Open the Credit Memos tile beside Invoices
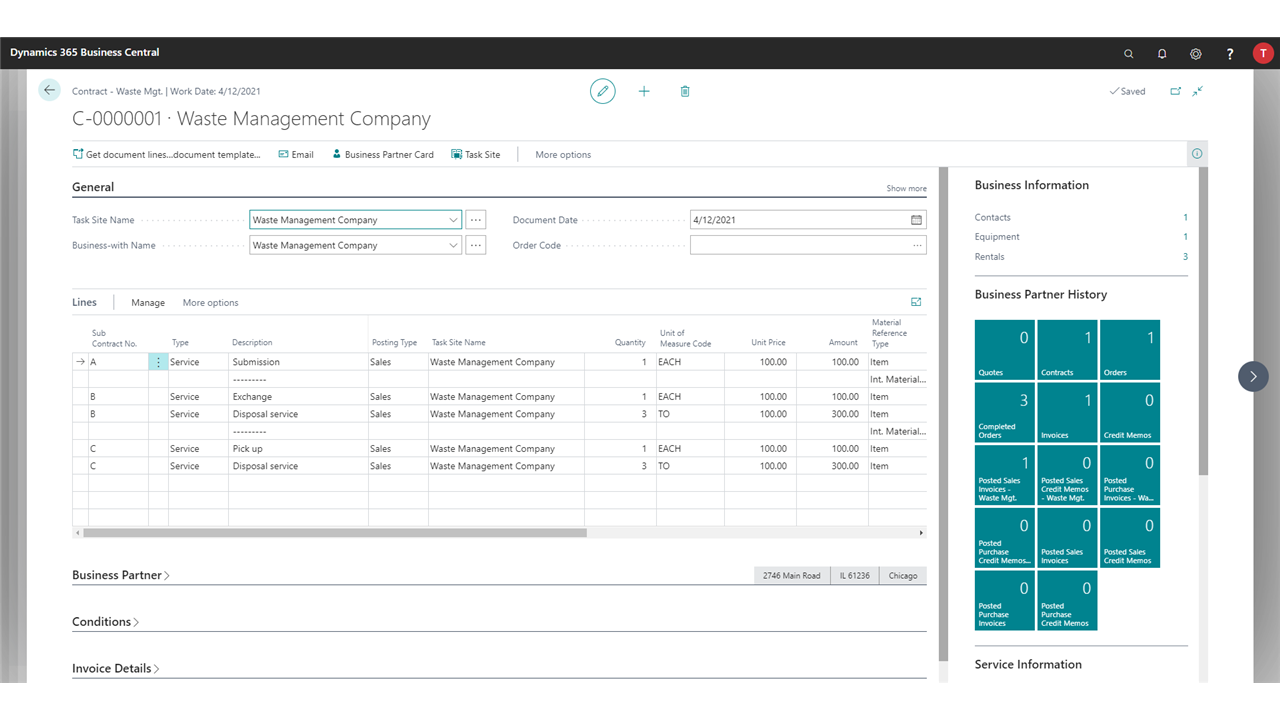1280x720 pixels. [x=1130, y=413]
